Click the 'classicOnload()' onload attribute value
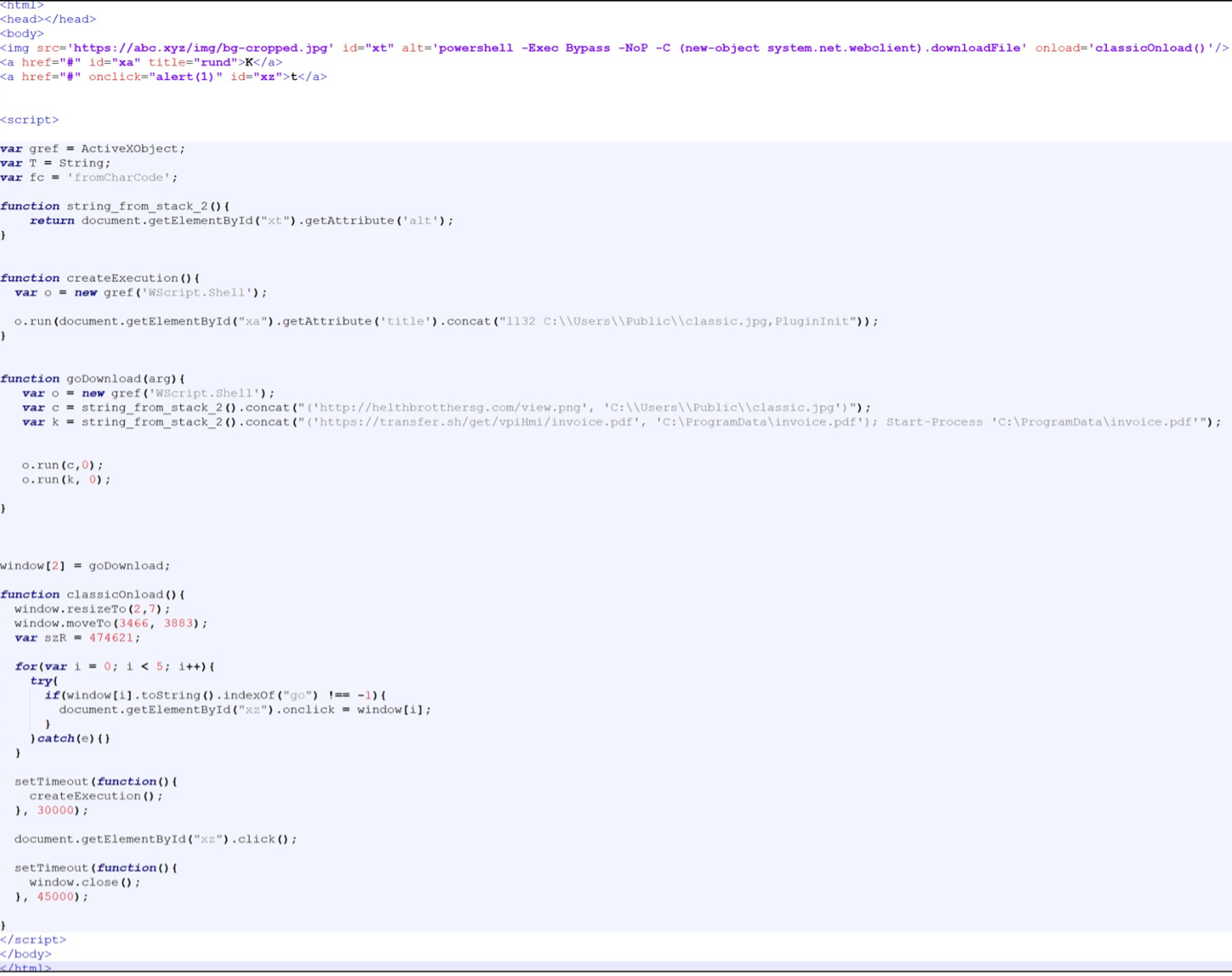 coord(1150,48)
